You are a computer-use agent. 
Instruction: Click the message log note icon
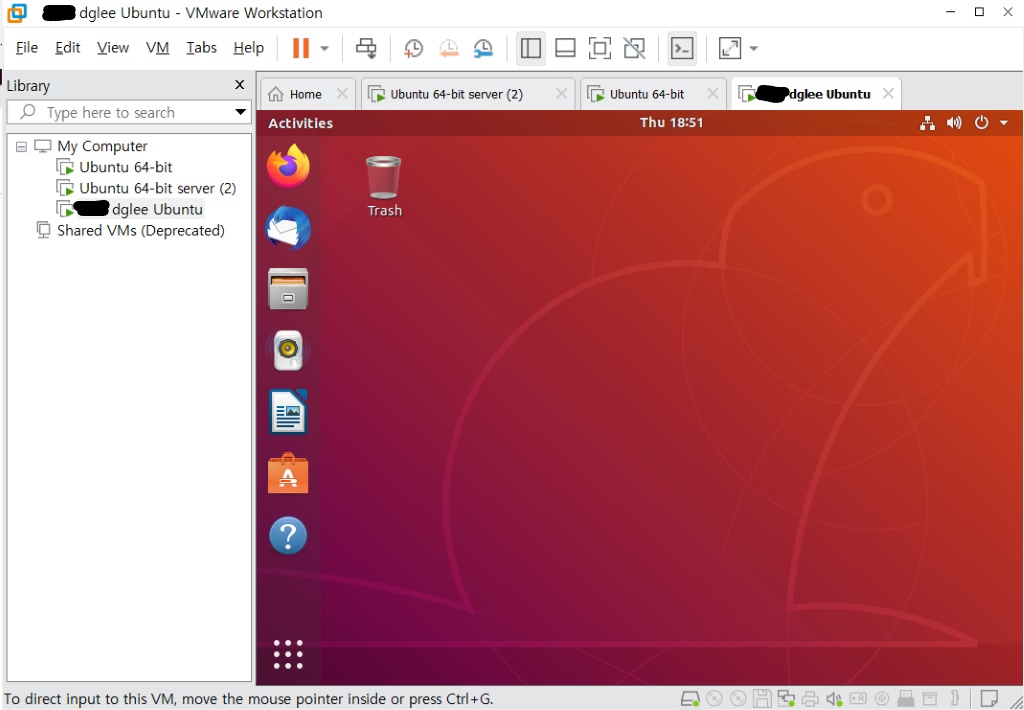point(989,698)
